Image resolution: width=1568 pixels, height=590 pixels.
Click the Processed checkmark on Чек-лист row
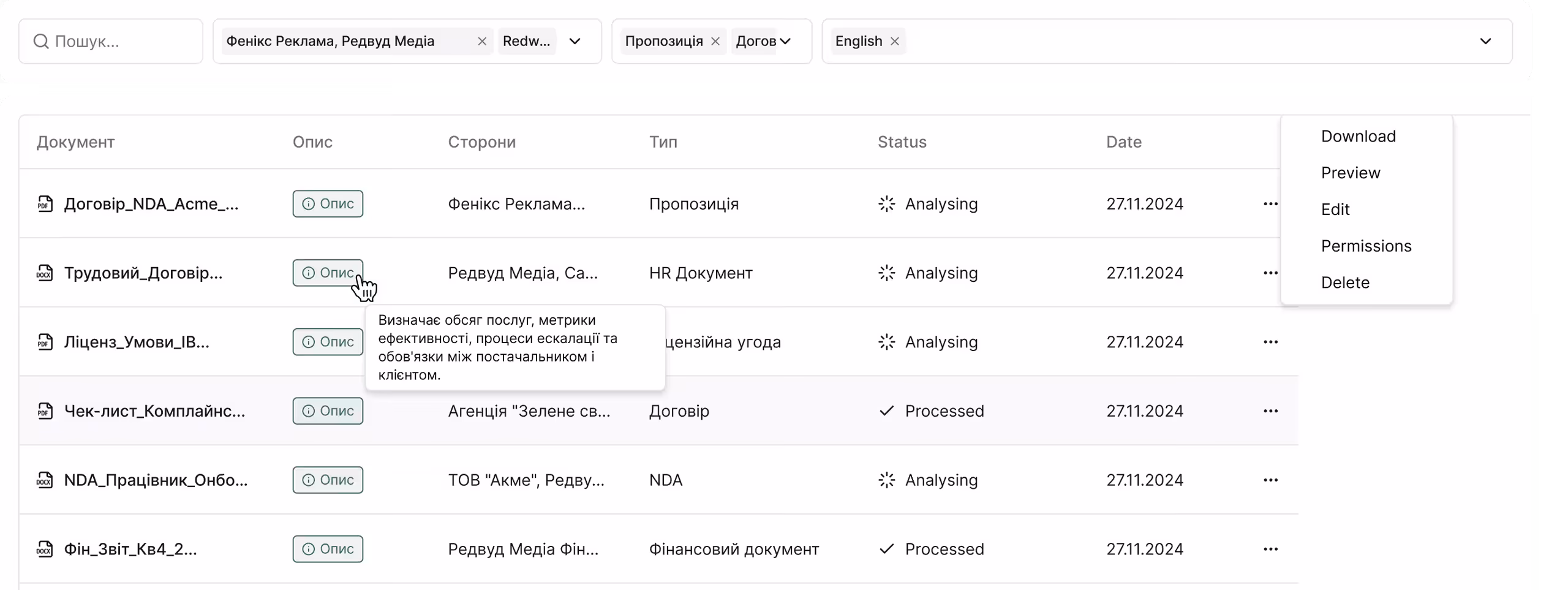pos(886,411)
